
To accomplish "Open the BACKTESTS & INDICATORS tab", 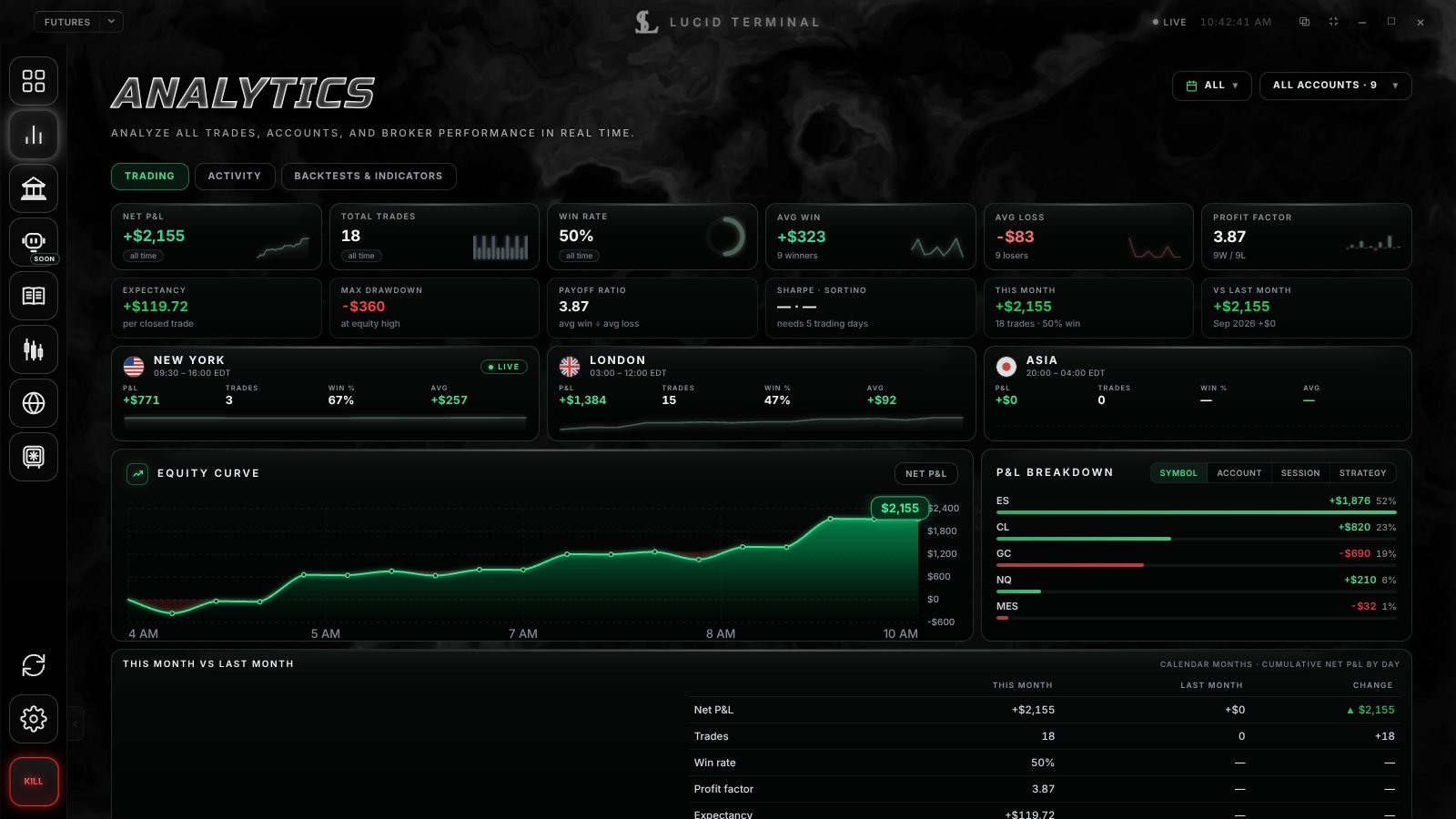I will (x=369, y=177).
